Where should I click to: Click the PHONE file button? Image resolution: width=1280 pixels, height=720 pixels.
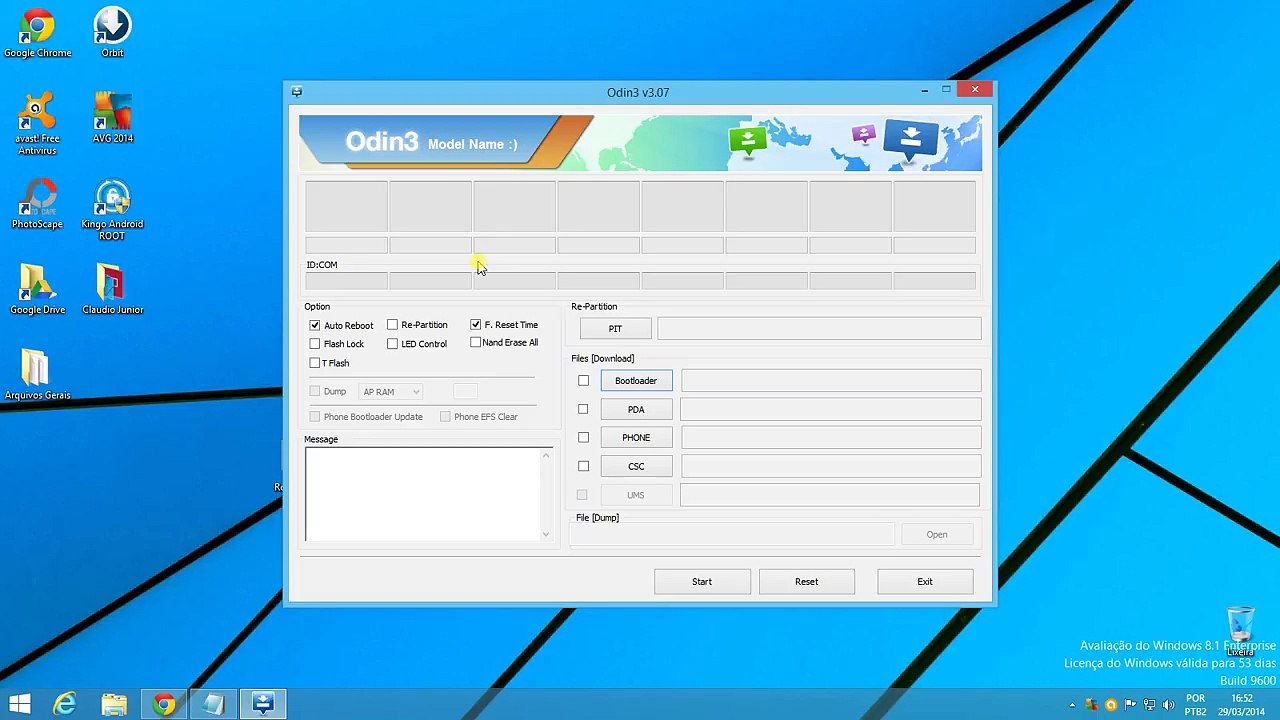pos(636,437)
